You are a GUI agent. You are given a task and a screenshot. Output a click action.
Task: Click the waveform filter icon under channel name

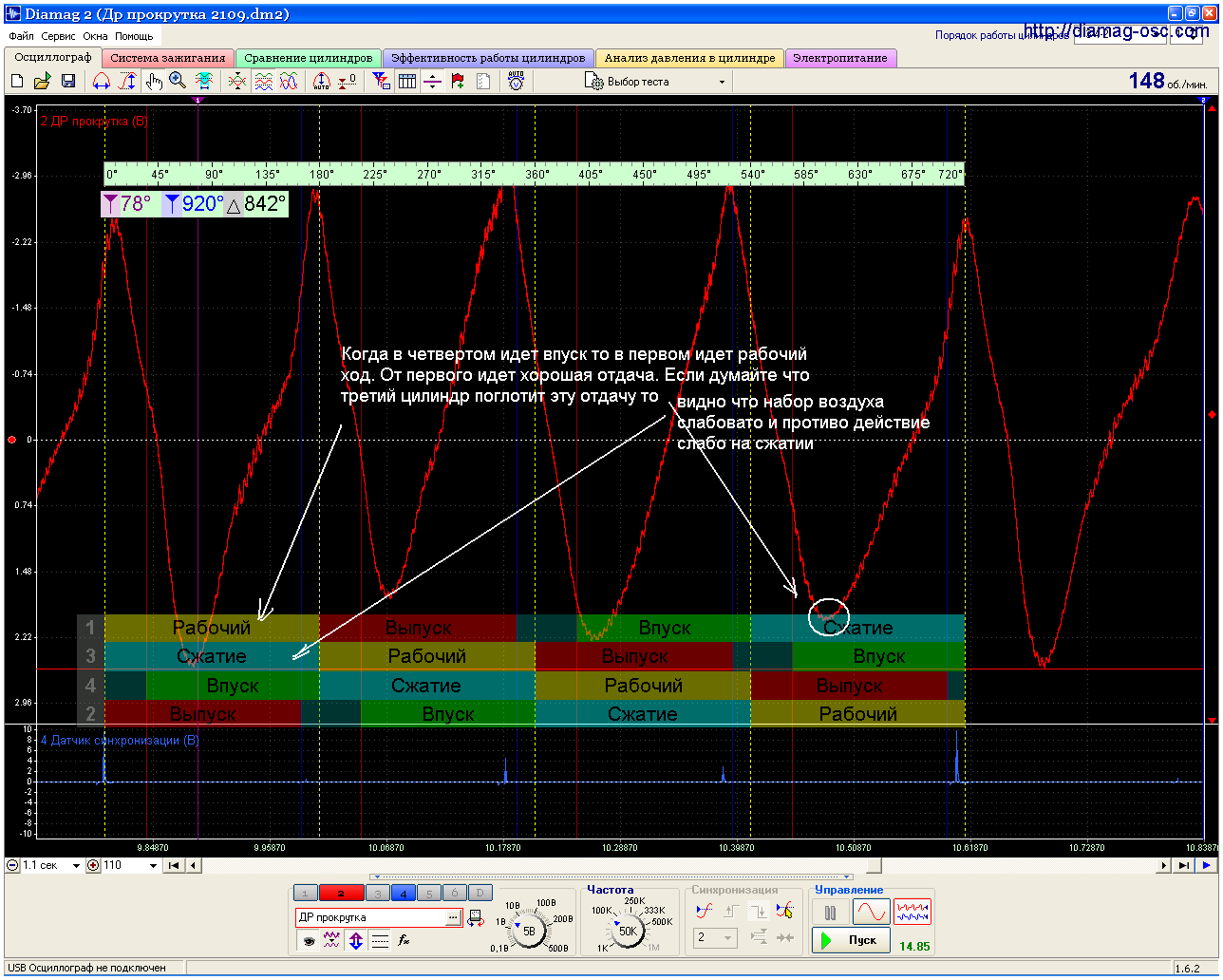[x=331, y=940]
